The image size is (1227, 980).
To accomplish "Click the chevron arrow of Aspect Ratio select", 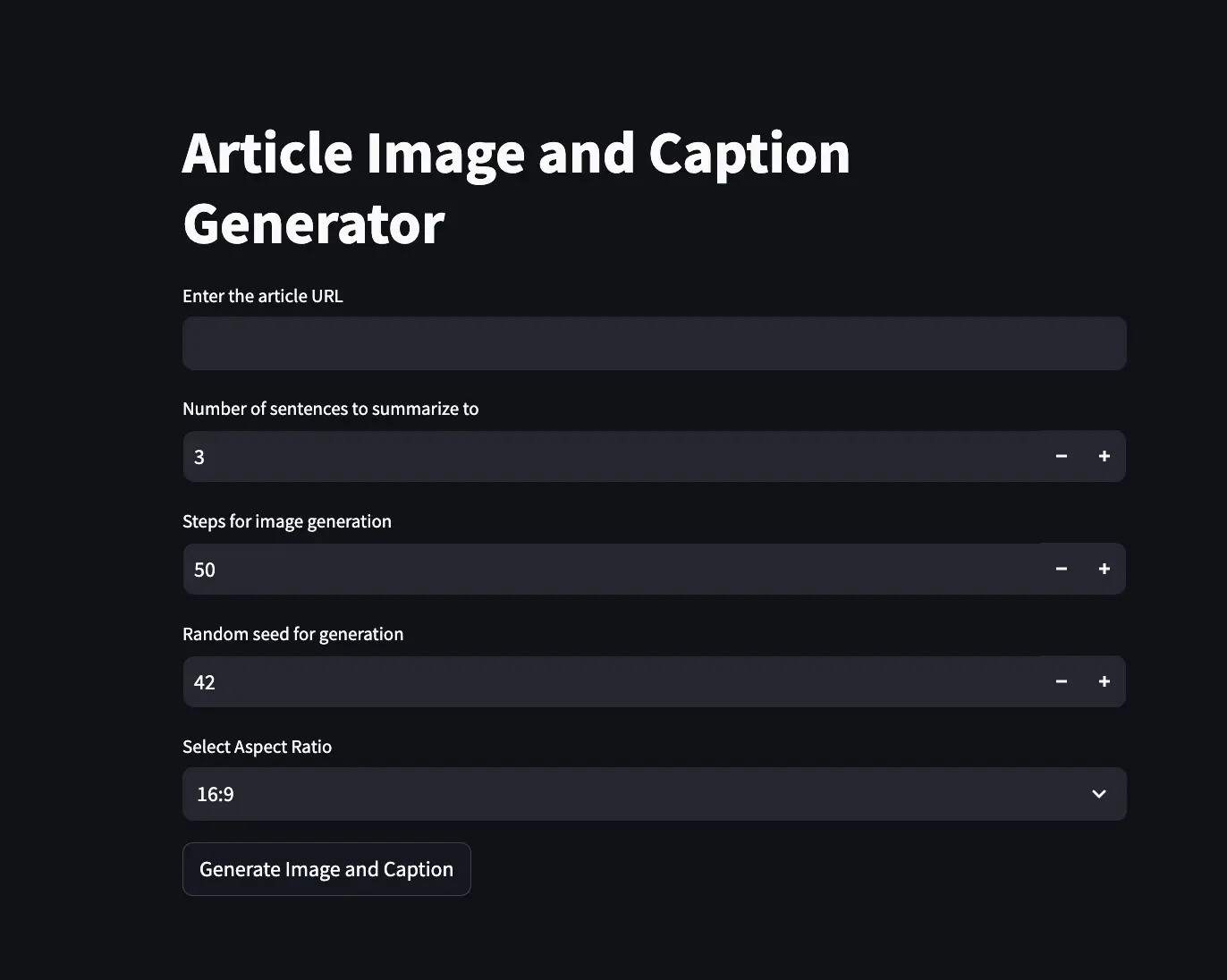I will click(x=1099, y=794).
